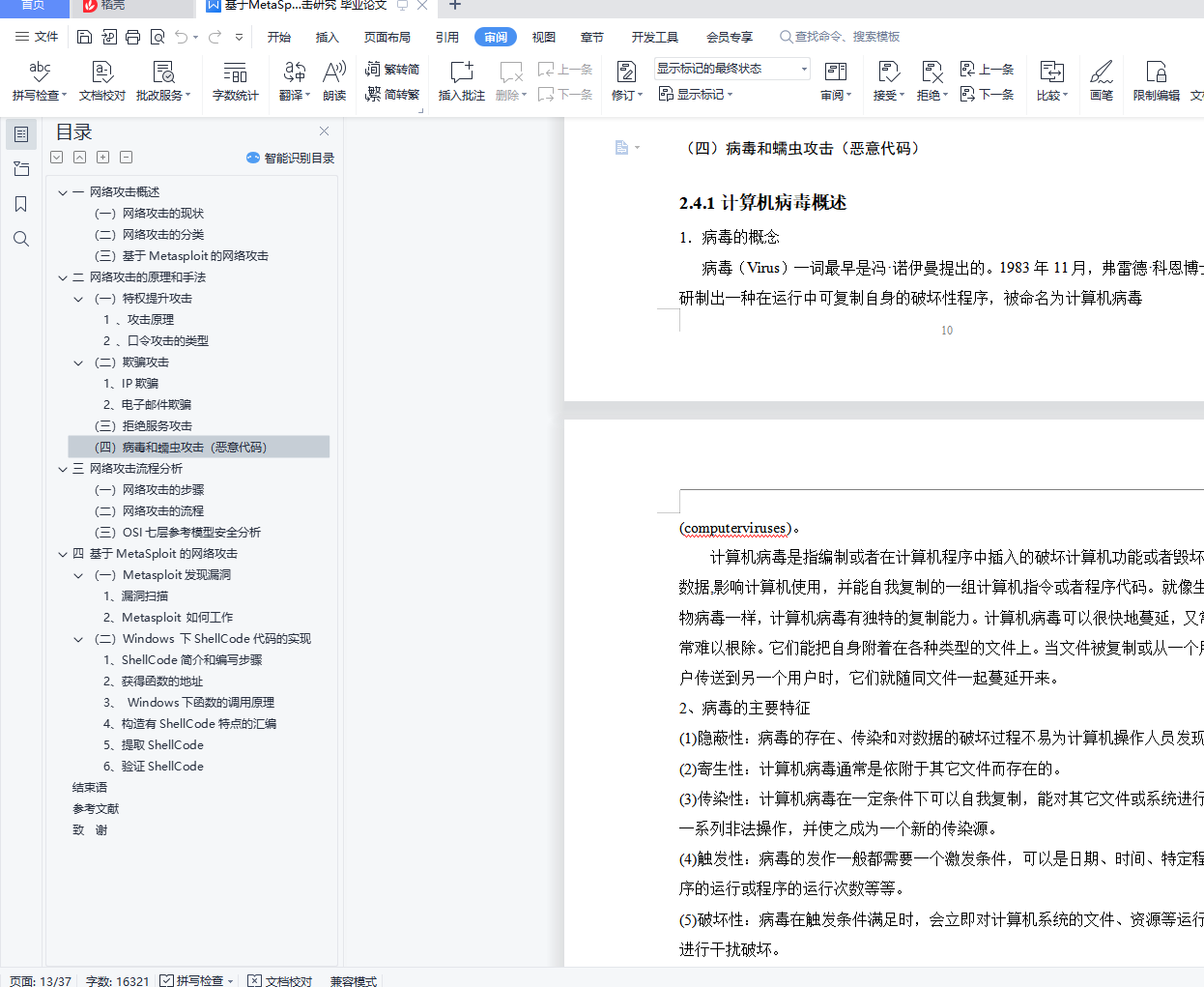Open the 拼写检查 spell check tool

pyautogui.click(x=40, y=81)
